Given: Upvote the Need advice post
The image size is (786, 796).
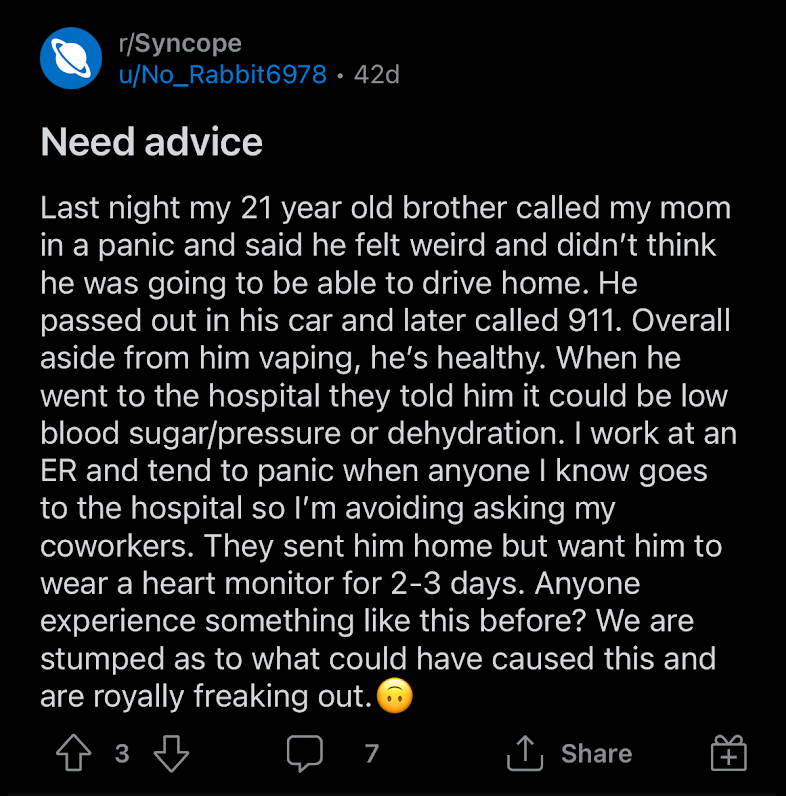Looking at the screenshot, I should click(74, 753).
